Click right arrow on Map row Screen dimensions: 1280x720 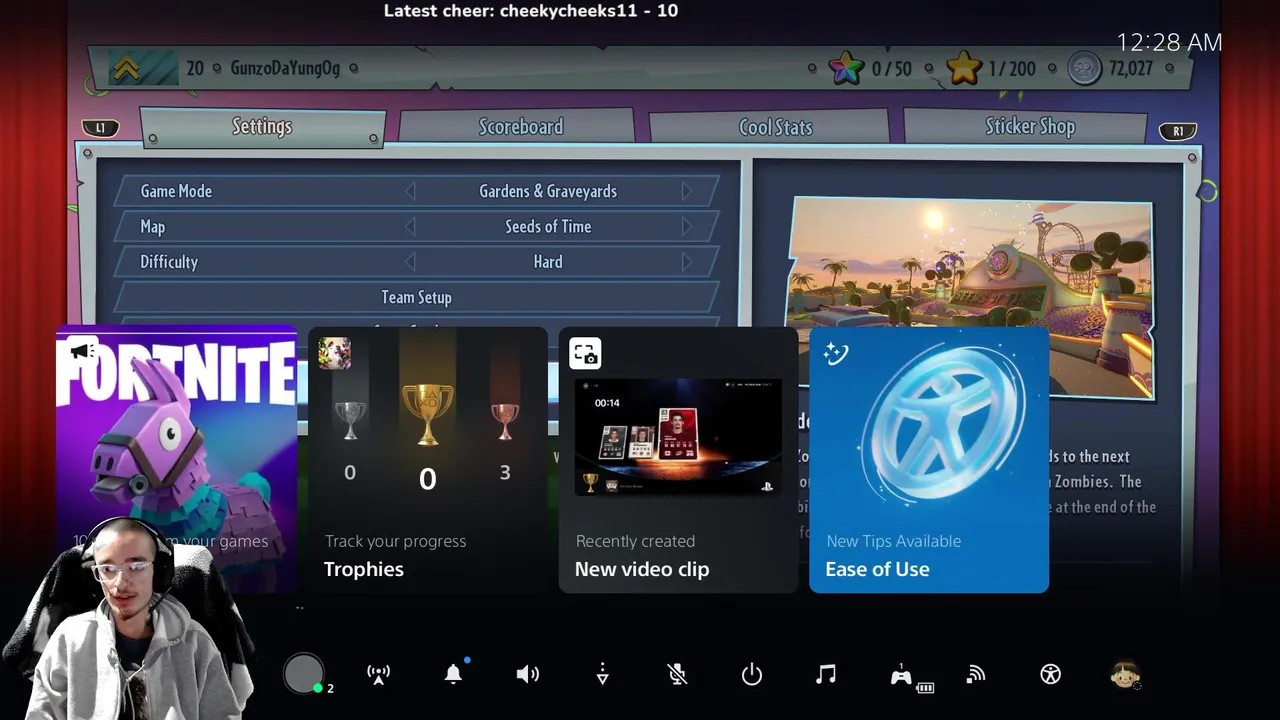[x=686, y=227]
